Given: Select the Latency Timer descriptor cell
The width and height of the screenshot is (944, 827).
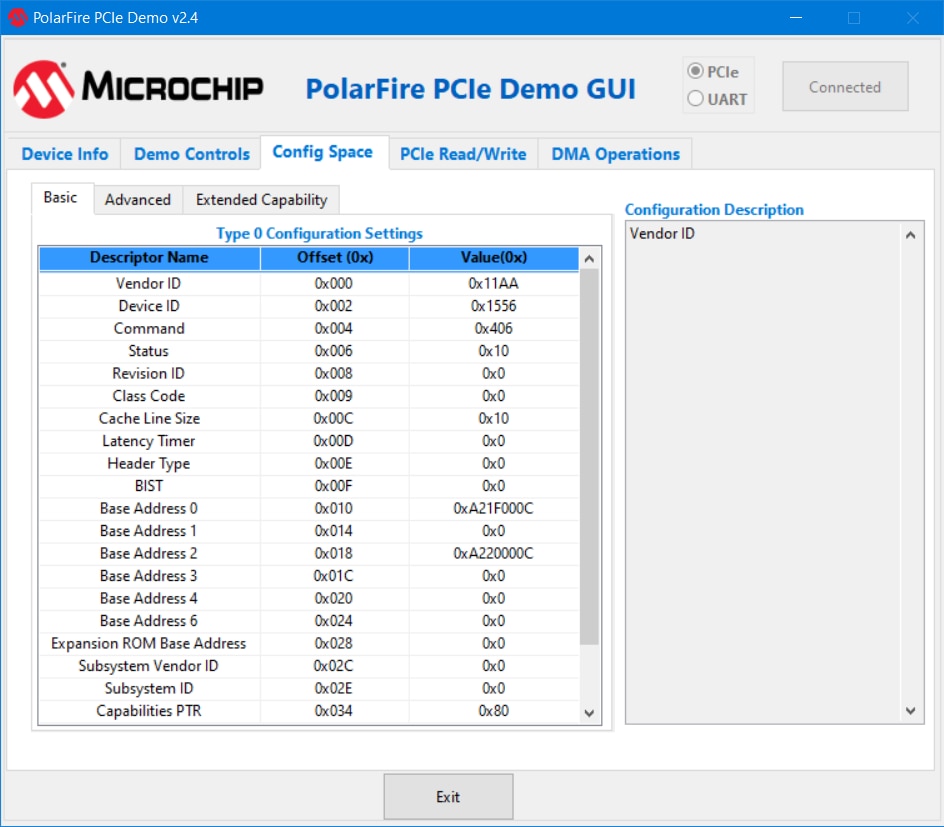Looking at the screenshot, I should point(149,441).
